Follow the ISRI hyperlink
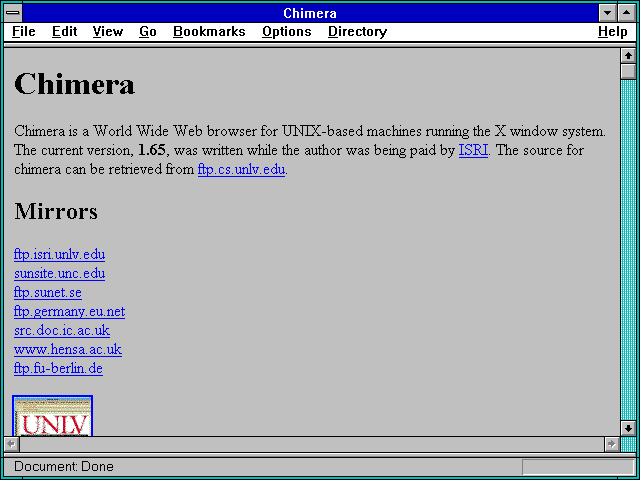The width and height of the screenshot is (640, 480). pos(473,150)
